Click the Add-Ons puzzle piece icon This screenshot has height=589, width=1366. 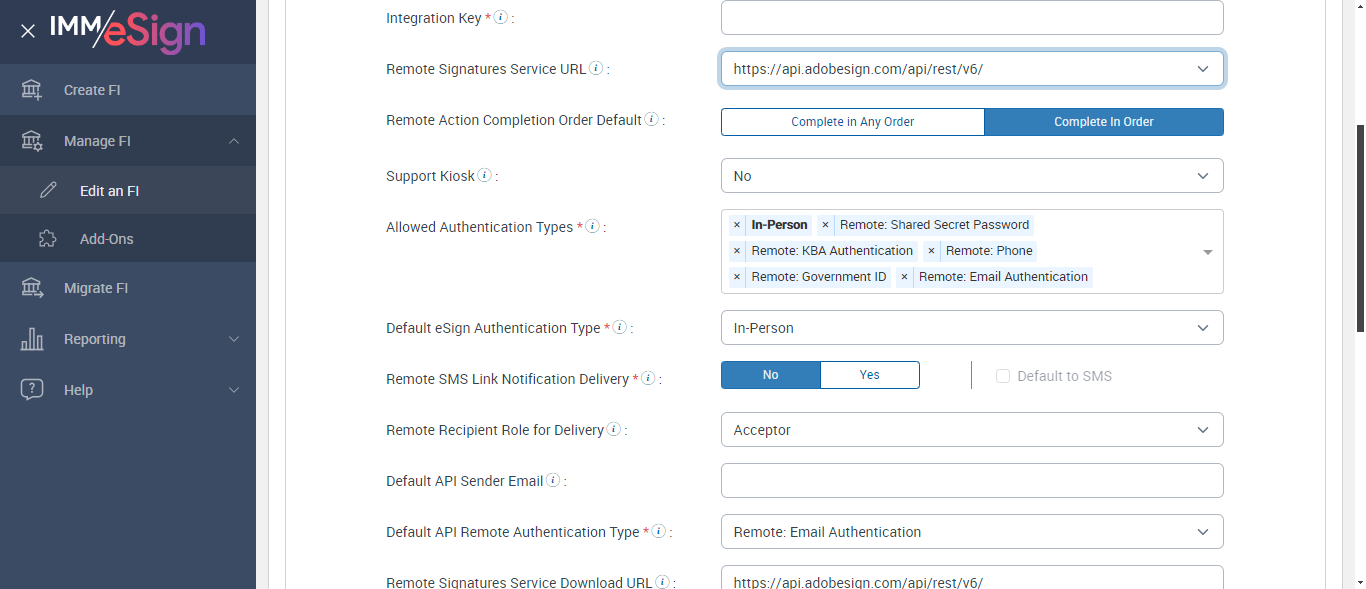pyautogui.click(x=48, y=239)
